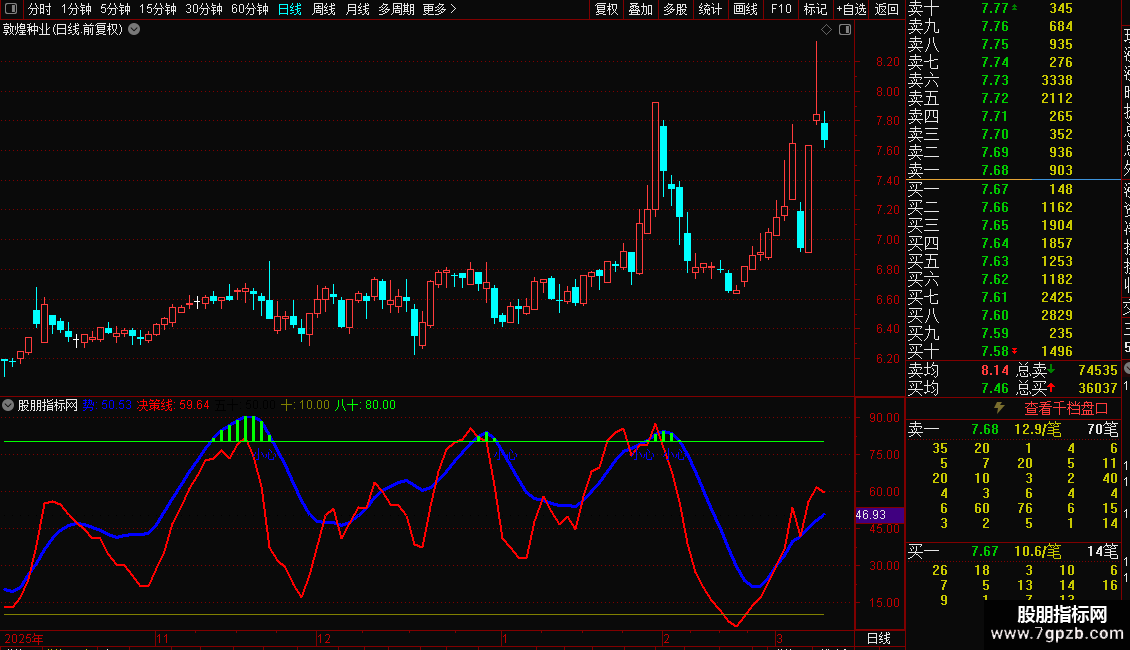Viewport: 1130px width, 650px height.
Task: Click the 叠加 overlay button
Action: [x=640, y=9]
